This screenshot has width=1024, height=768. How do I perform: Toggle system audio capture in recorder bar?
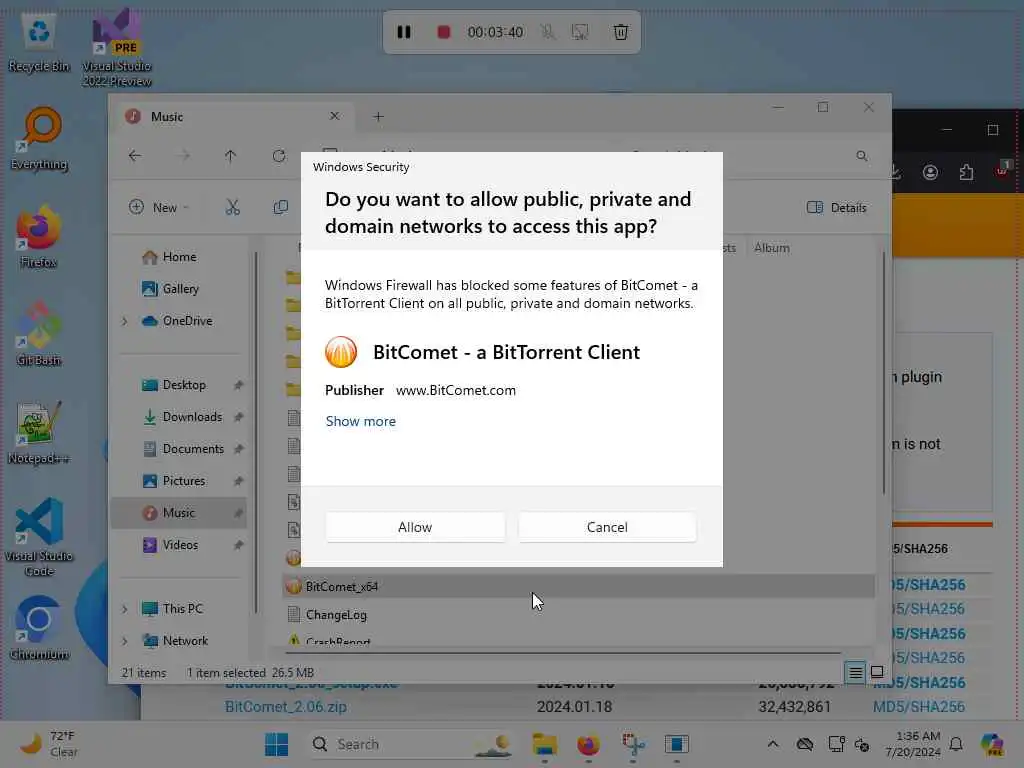[x=580, y=32]
